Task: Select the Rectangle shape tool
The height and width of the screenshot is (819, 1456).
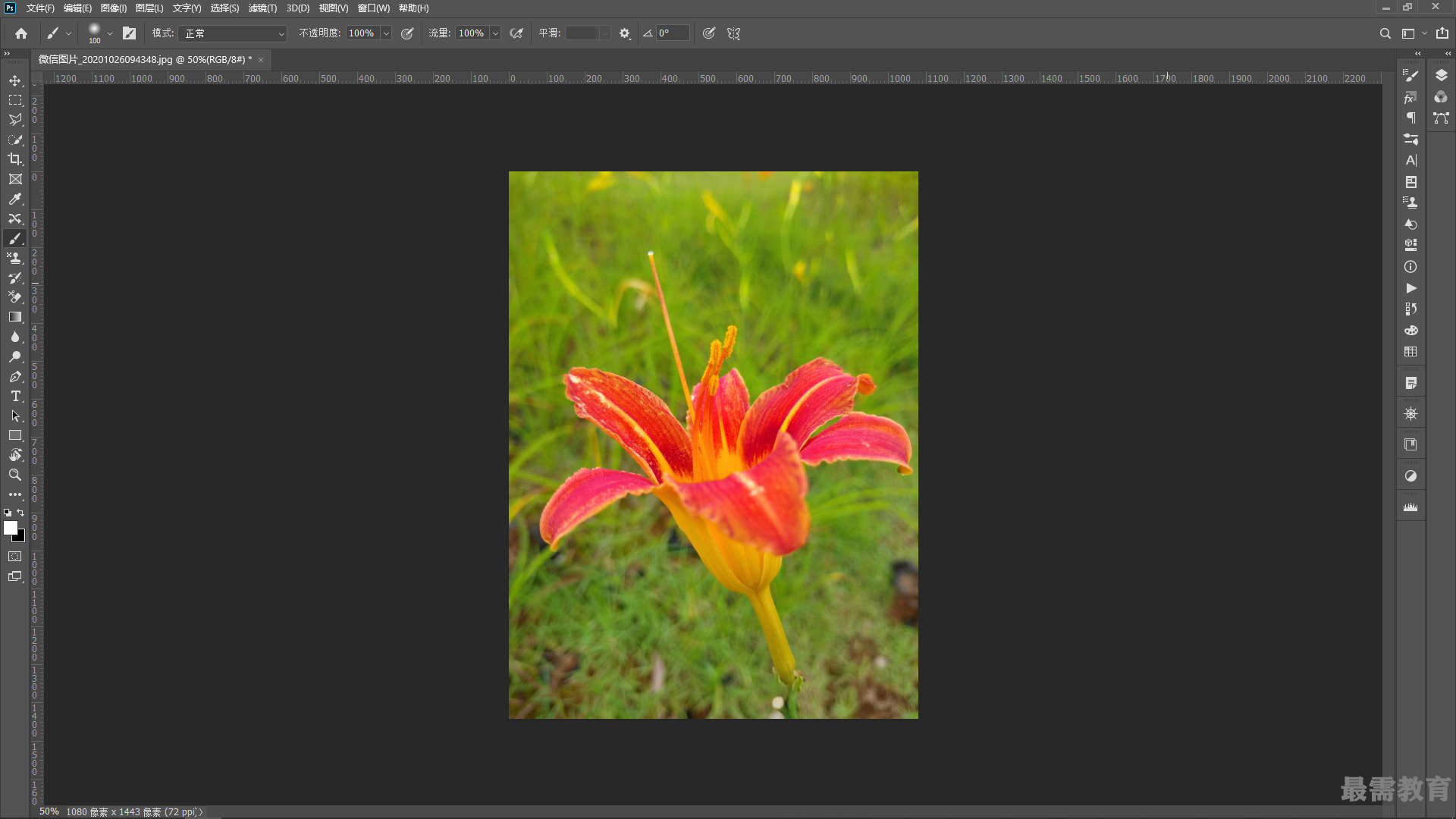Action: click(x=15, y=435)
